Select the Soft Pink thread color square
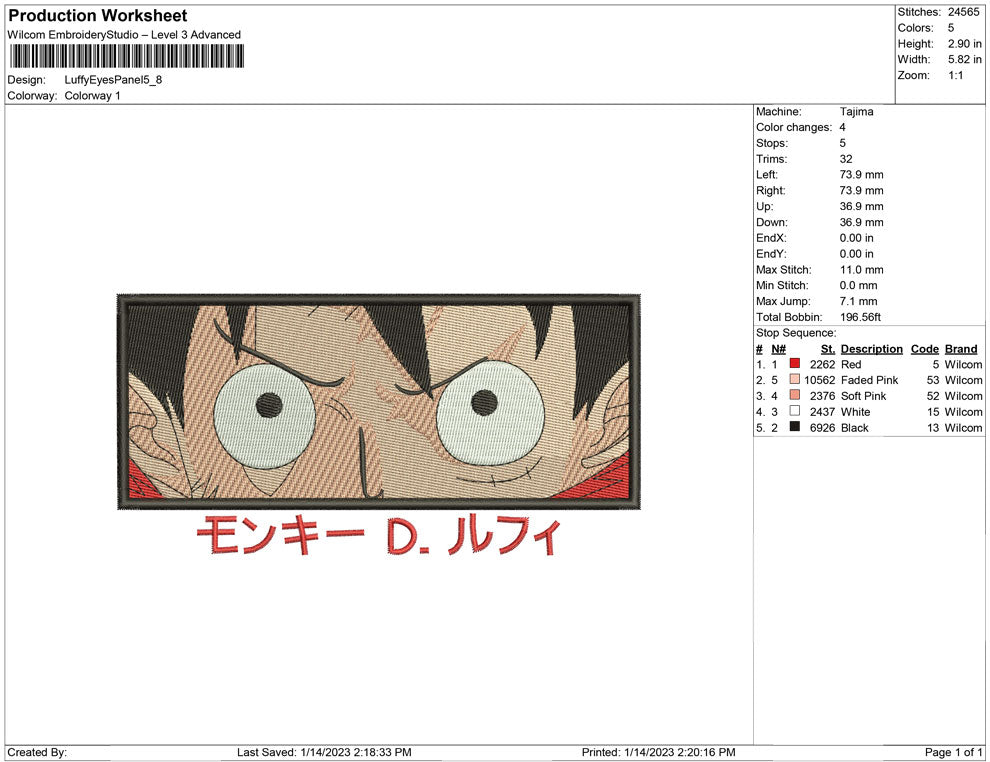The width and height of the screenshot is (990, 762). [x=795, y=396]
